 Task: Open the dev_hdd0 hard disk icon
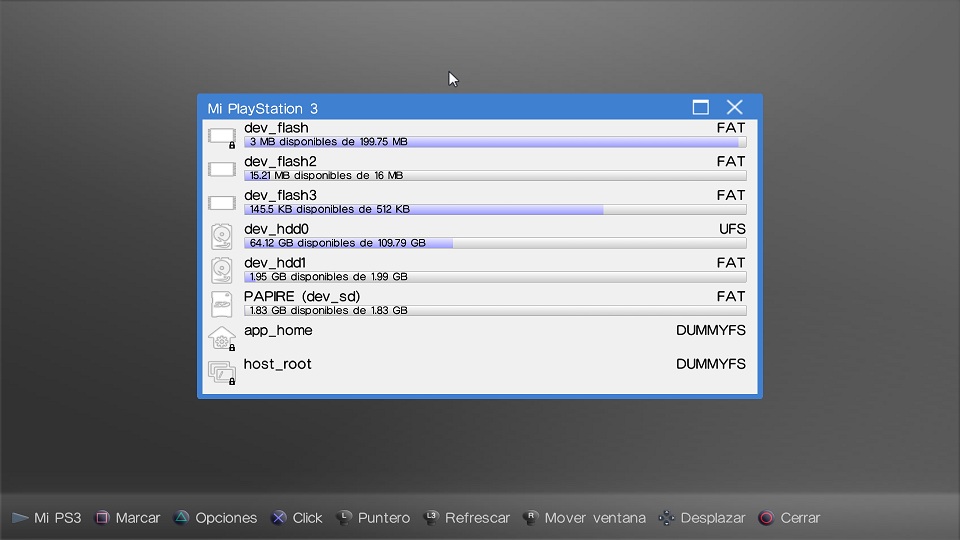222,236
